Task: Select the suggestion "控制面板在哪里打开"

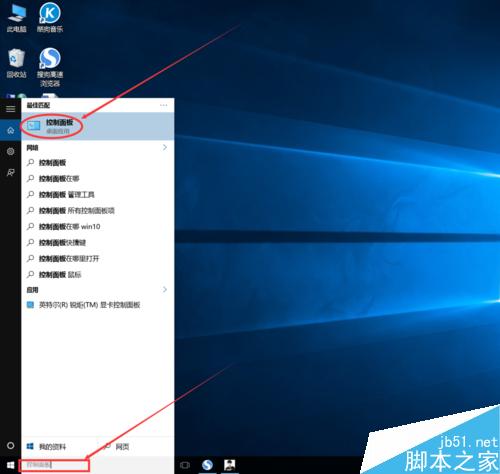Action: pos(98,259)
